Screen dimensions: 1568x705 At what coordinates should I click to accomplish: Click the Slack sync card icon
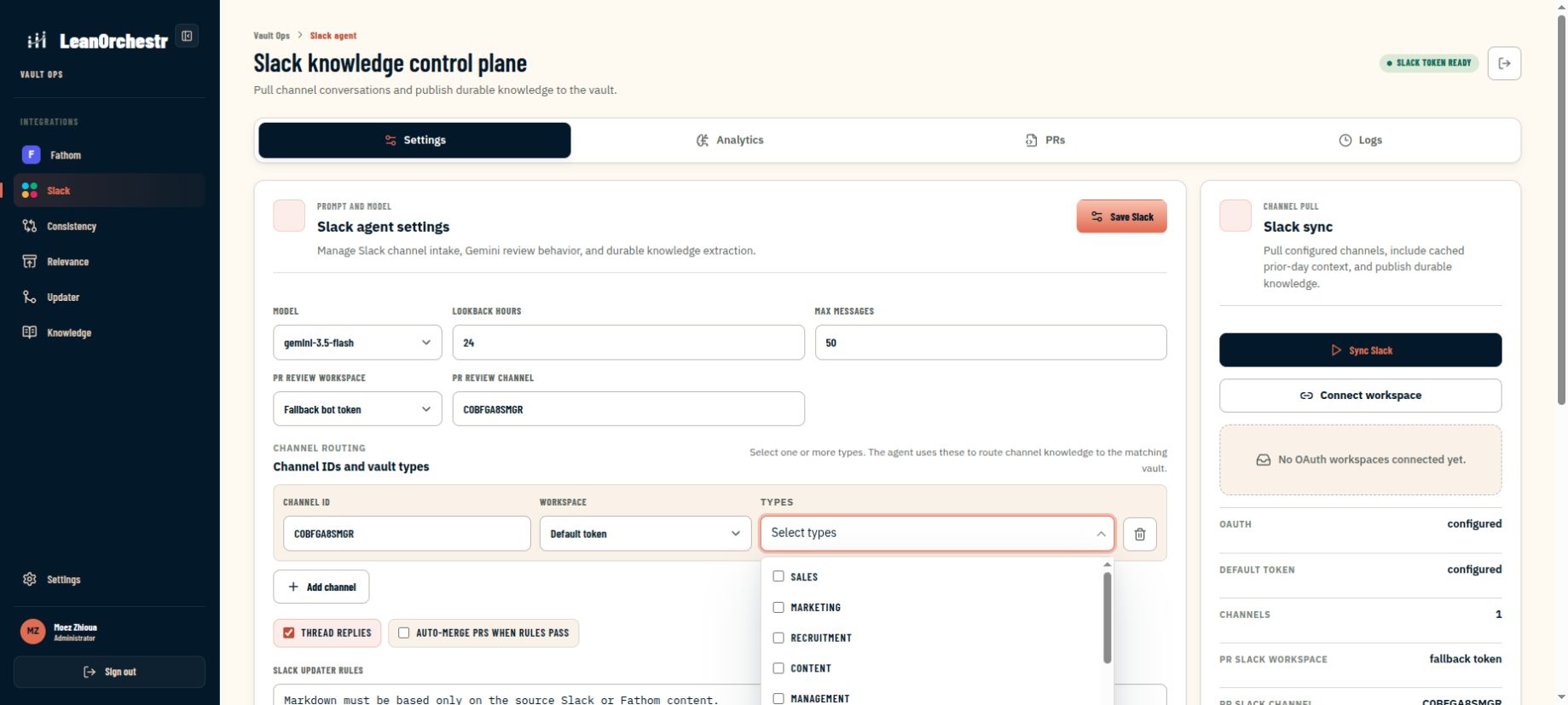1235,216
